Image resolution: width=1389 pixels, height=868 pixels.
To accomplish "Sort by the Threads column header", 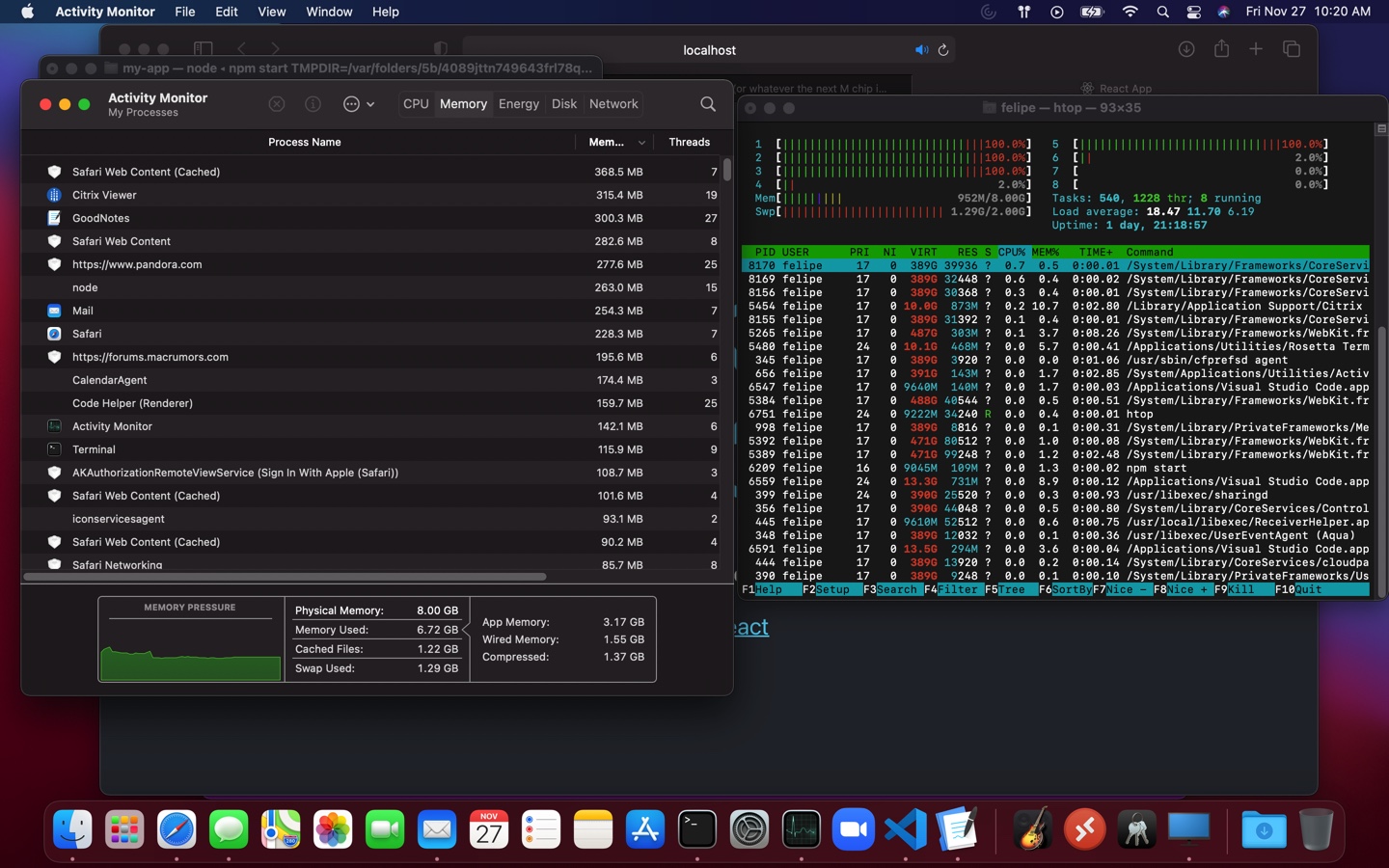I will point(689,142).
